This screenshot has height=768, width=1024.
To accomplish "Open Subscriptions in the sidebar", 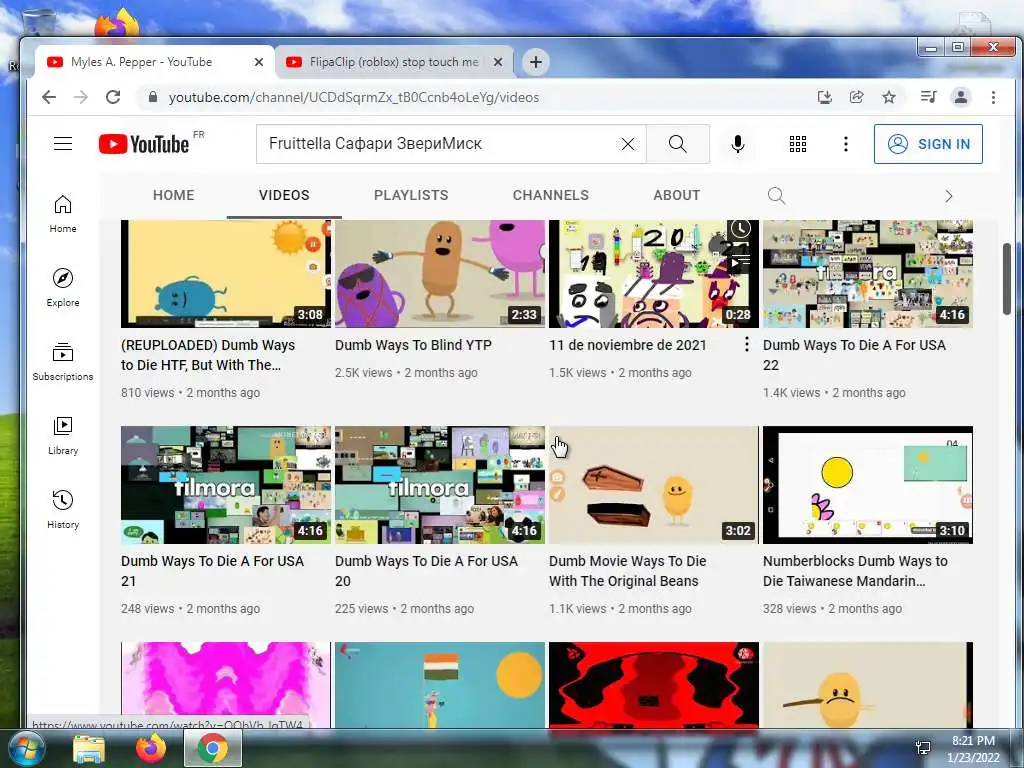I will [63, 362].
